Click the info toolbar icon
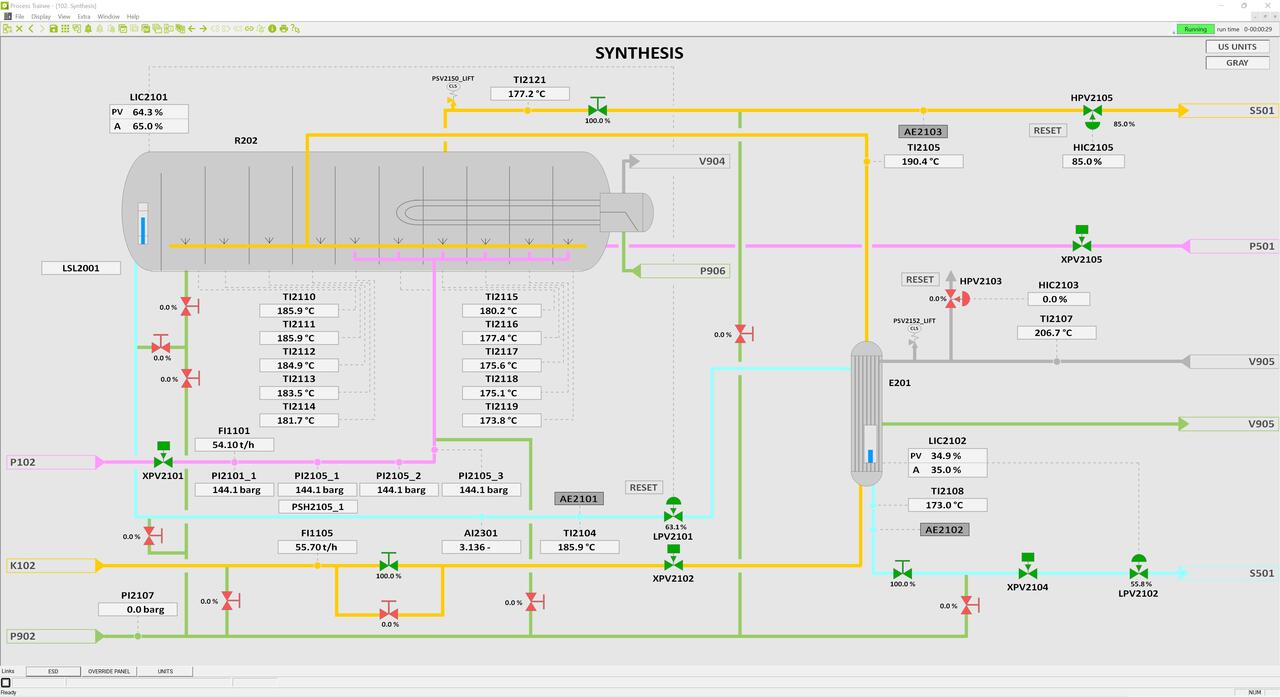This screenshot has height=697, width=1280. (x=272, y=29)
